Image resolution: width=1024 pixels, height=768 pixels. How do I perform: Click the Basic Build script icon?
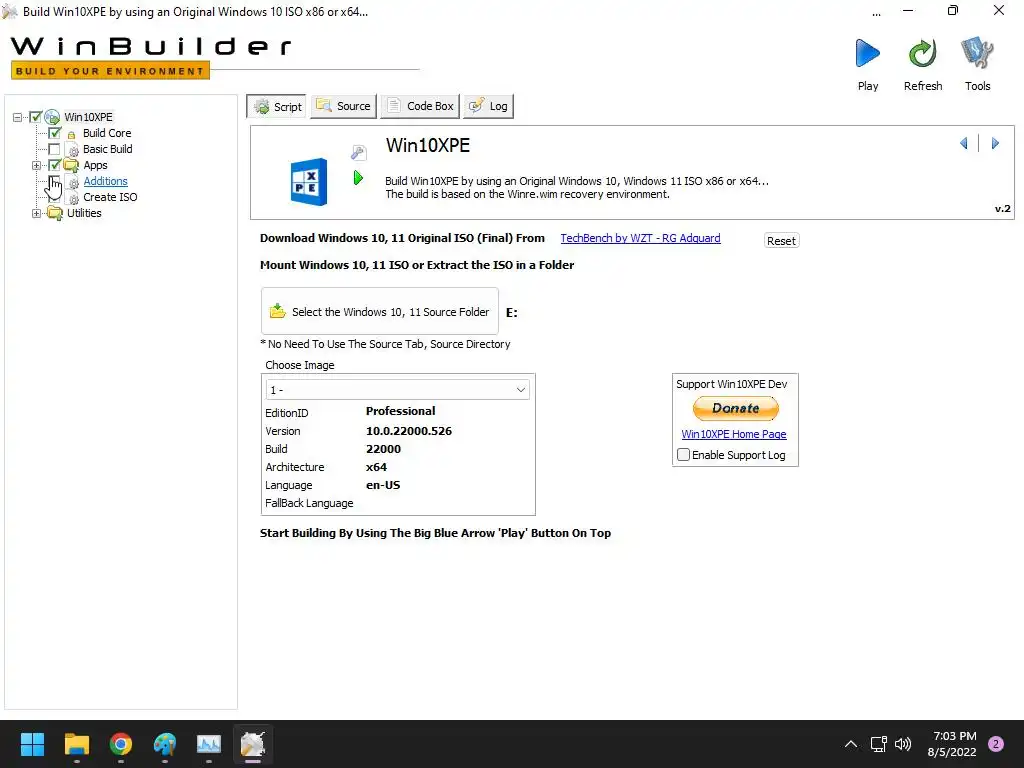pos(73,150)
